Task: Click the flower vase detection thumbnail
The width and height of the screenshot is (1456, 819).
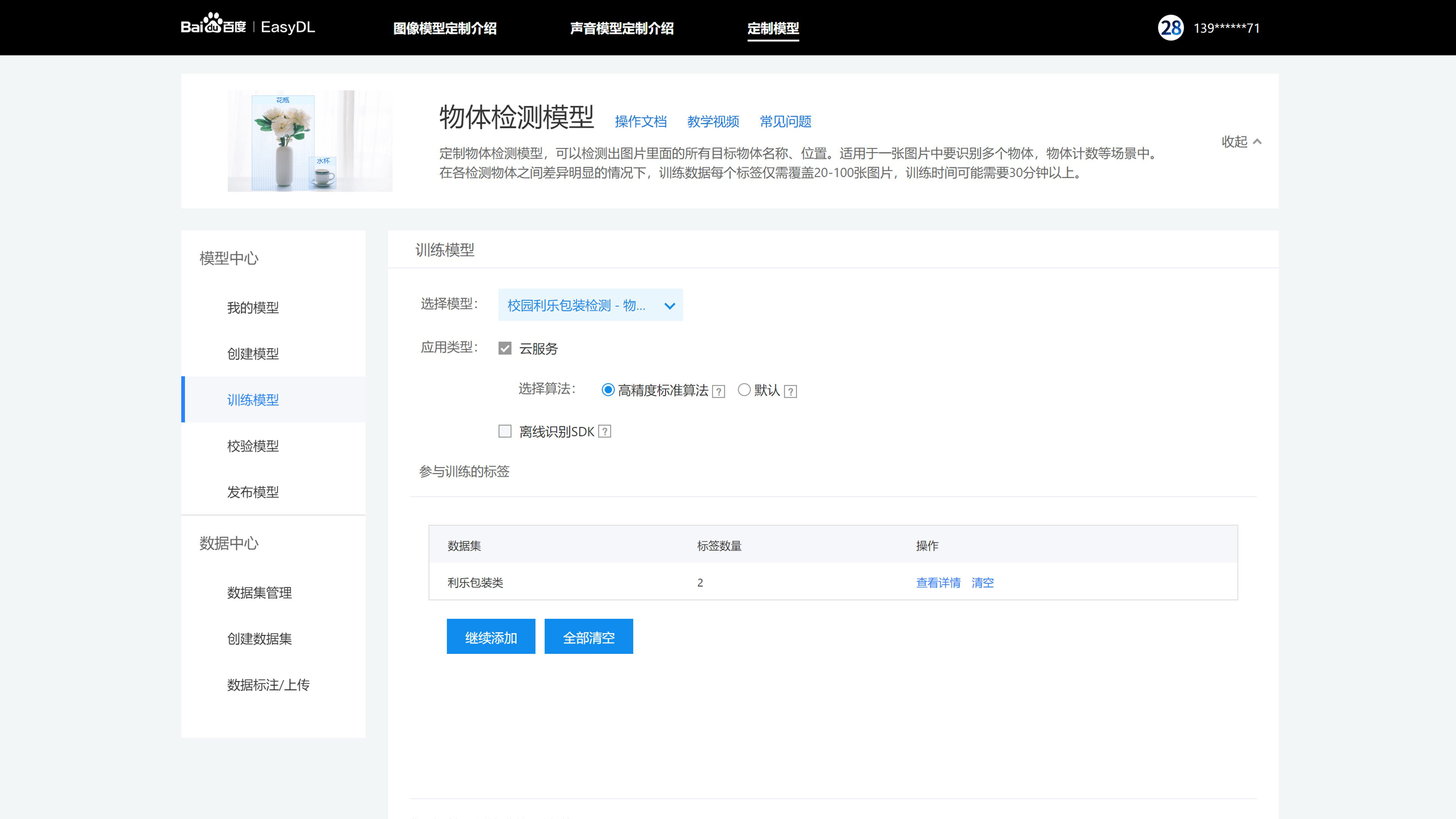Action: pos(310,141)
